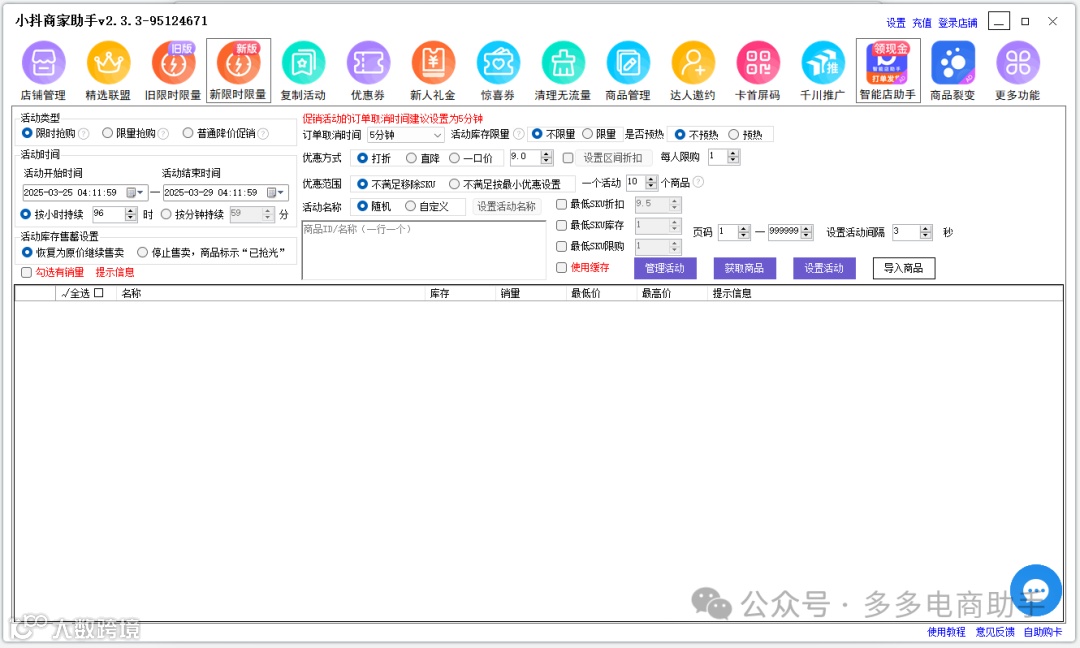The width and height of the screenshot is (1080, 648).
Task: Click the 导入商品 button
Action: (904, 269)
